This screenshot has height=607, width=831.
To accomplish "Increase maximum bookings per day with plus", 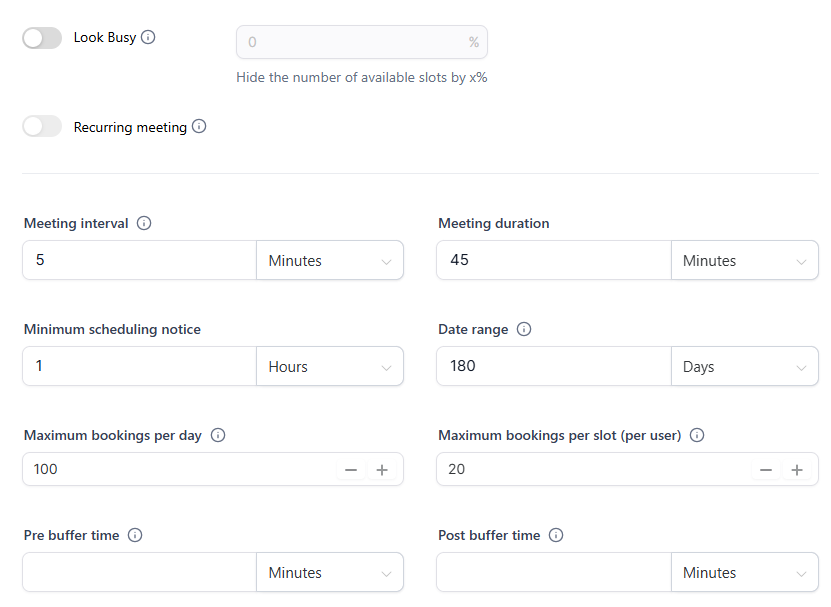I will (x=382, y=470).
